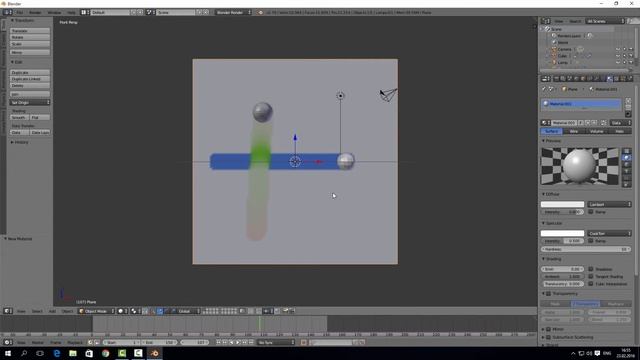The image size is (640, 360).
Task: Jump to the first frame
Action: 218,342
